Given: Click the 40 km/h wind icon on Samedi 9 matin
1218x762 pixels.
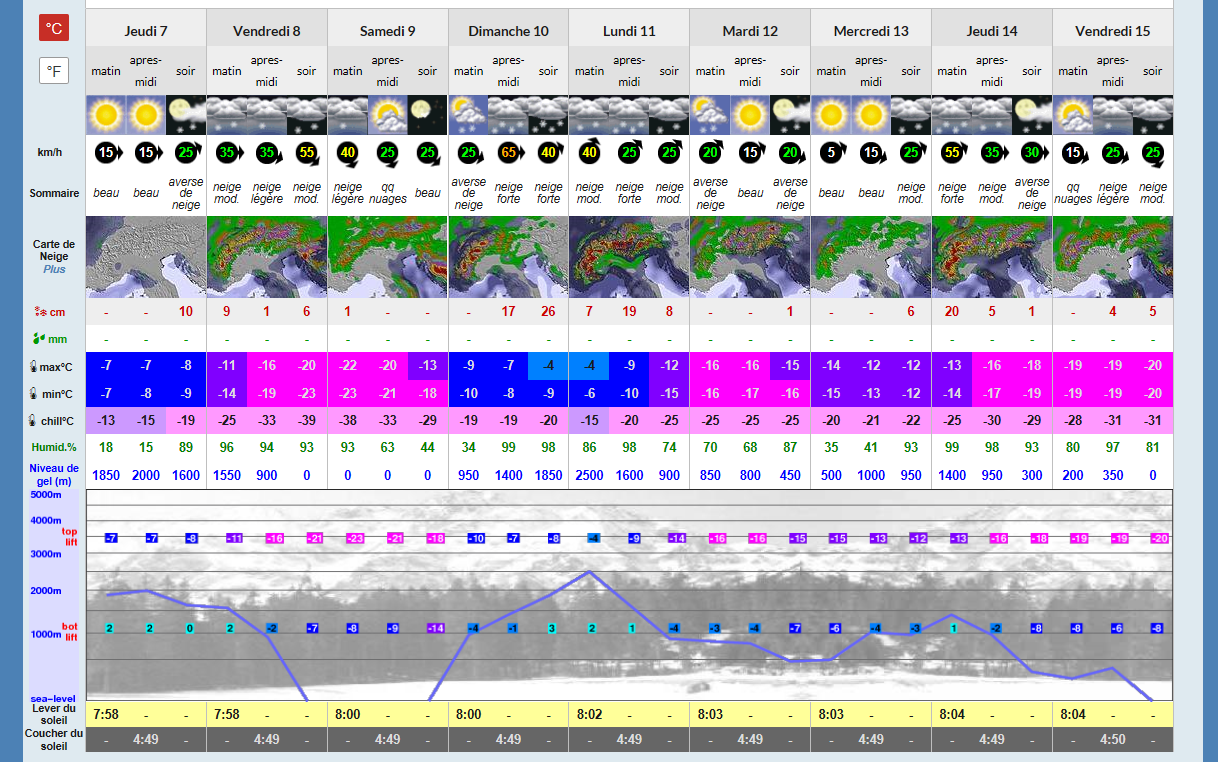Looking at the screenshot, I should pos(348,153).
